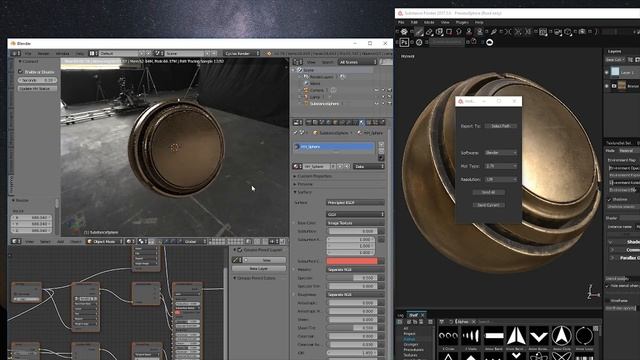The image size is (640, 360).
Task: Open the All Scenes dropdown in outliner
Action: (x=358, y=62)
